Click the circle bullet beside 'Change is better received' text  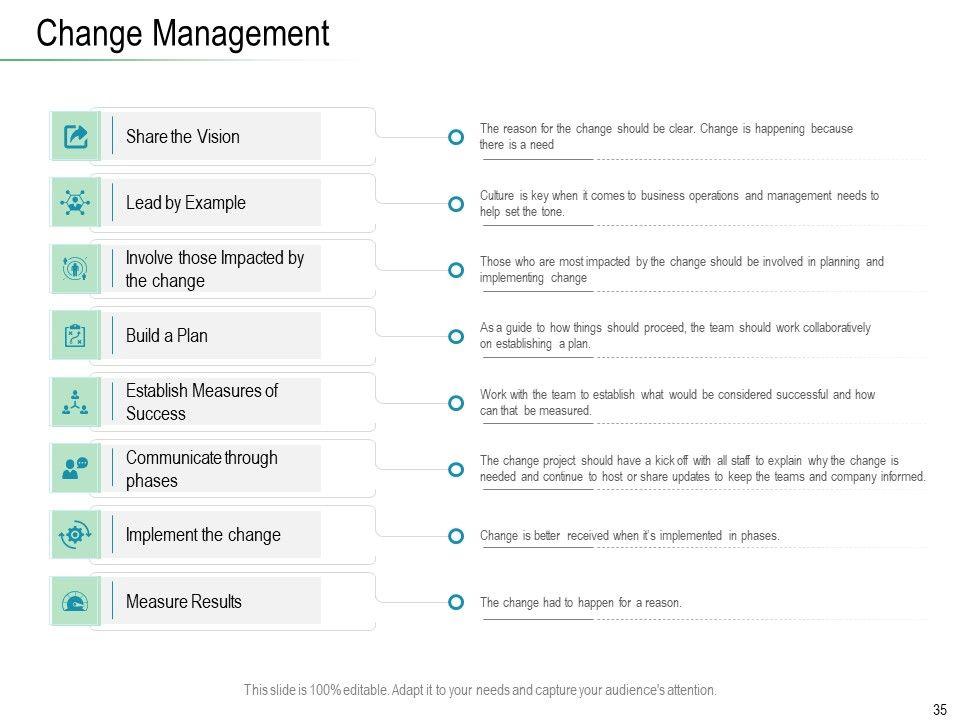click(456, 536)
